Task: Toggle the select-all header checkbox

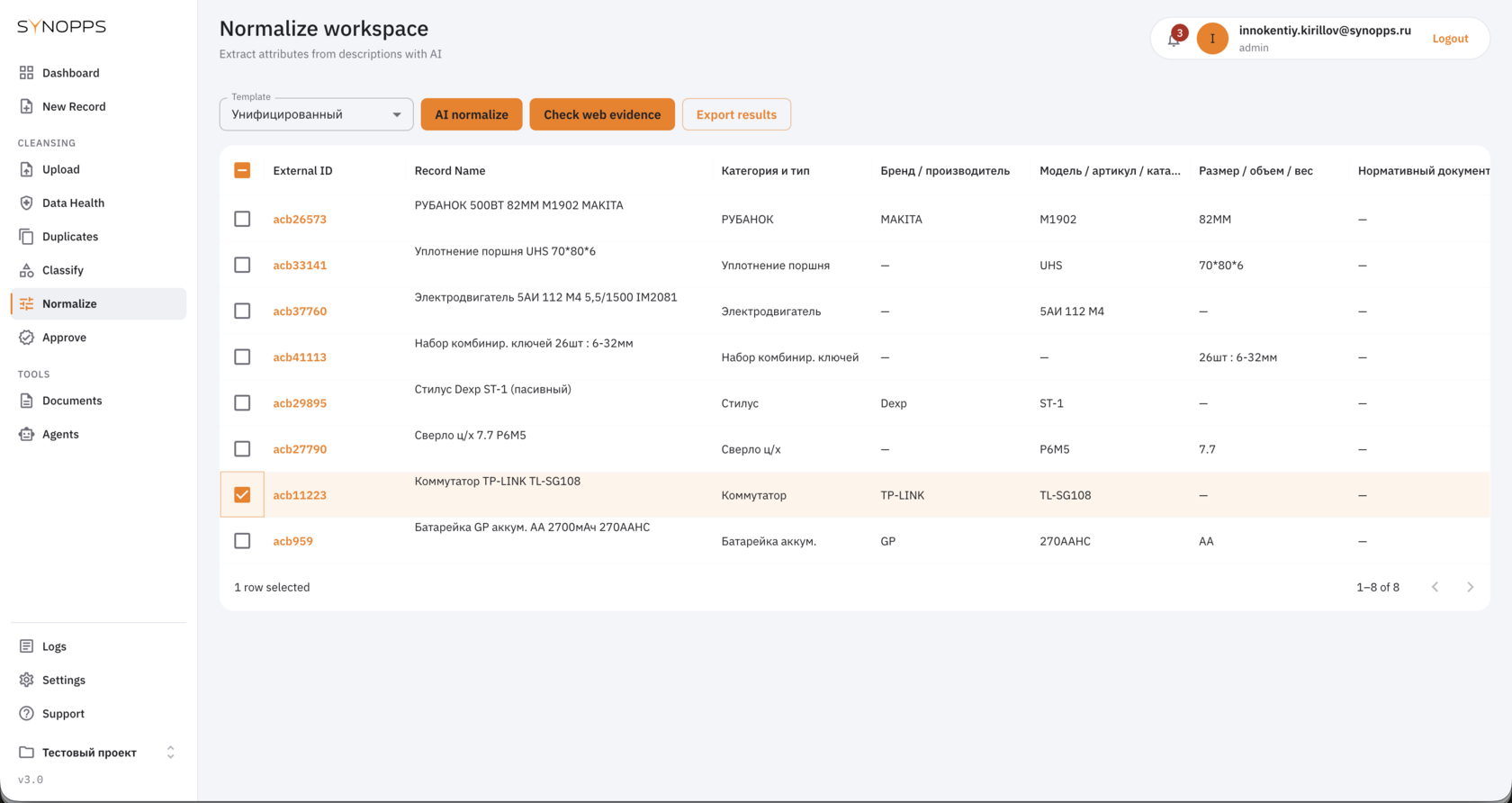Action: click(242, 170)
